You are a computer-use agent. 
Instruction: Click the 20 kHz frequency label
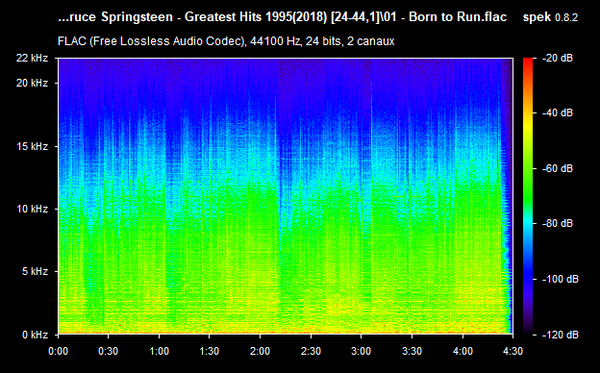[x=32, y=83]
